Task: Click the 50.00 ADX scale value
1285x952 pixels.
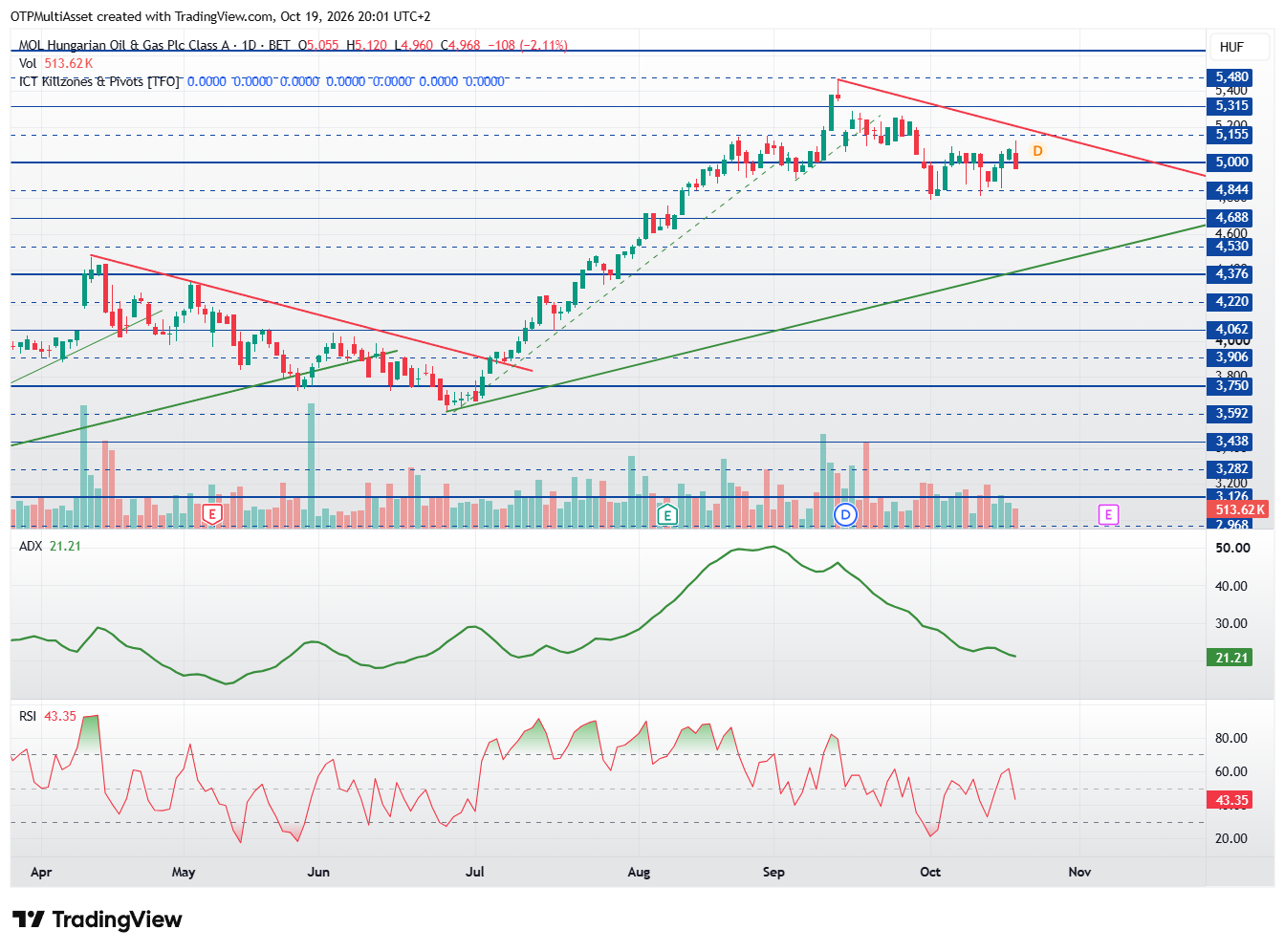Action: pyautogui.click(x=1232, y=549)
